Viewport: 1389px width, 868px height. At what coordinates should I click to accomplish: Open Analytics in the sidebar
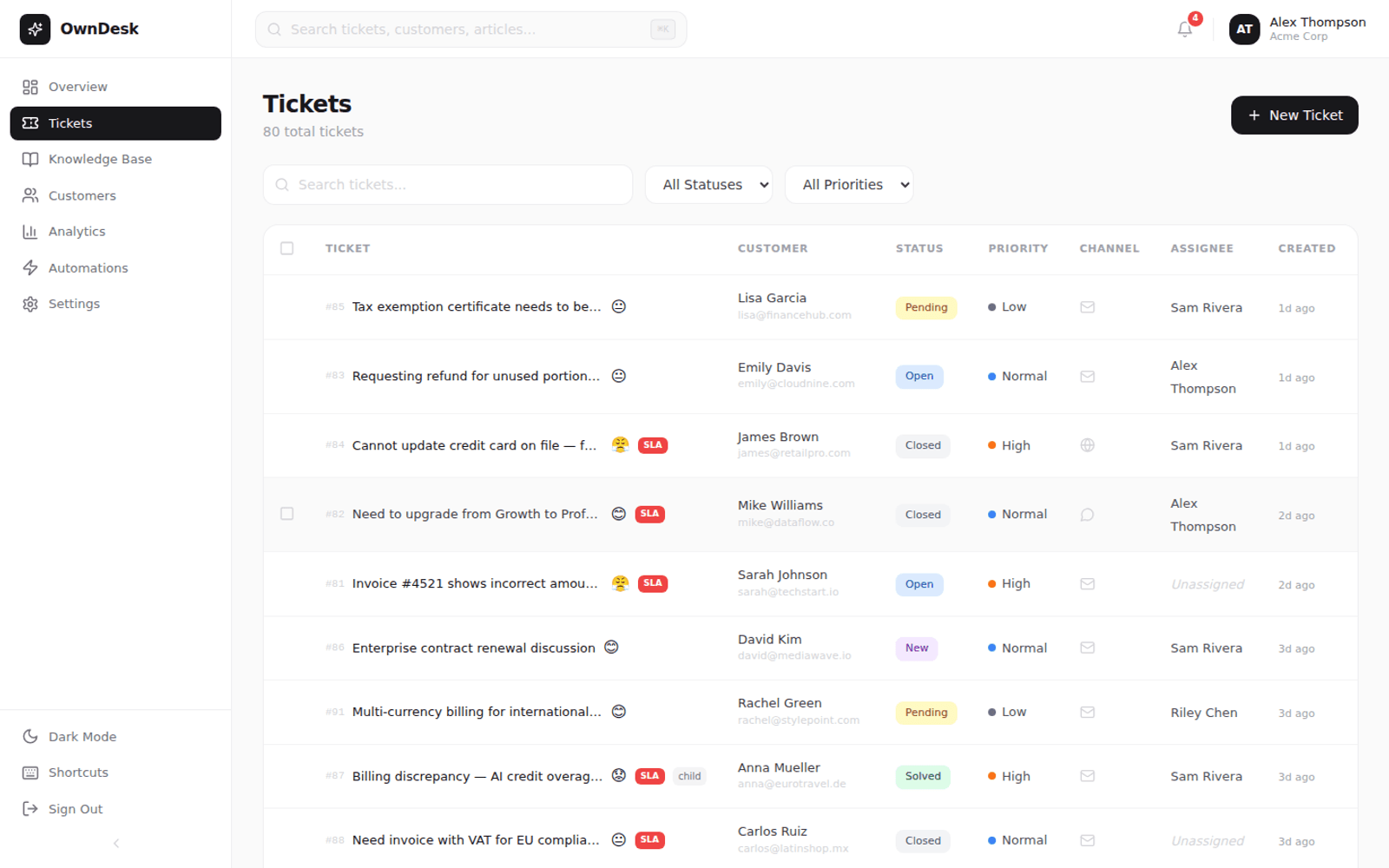(115, 232)
